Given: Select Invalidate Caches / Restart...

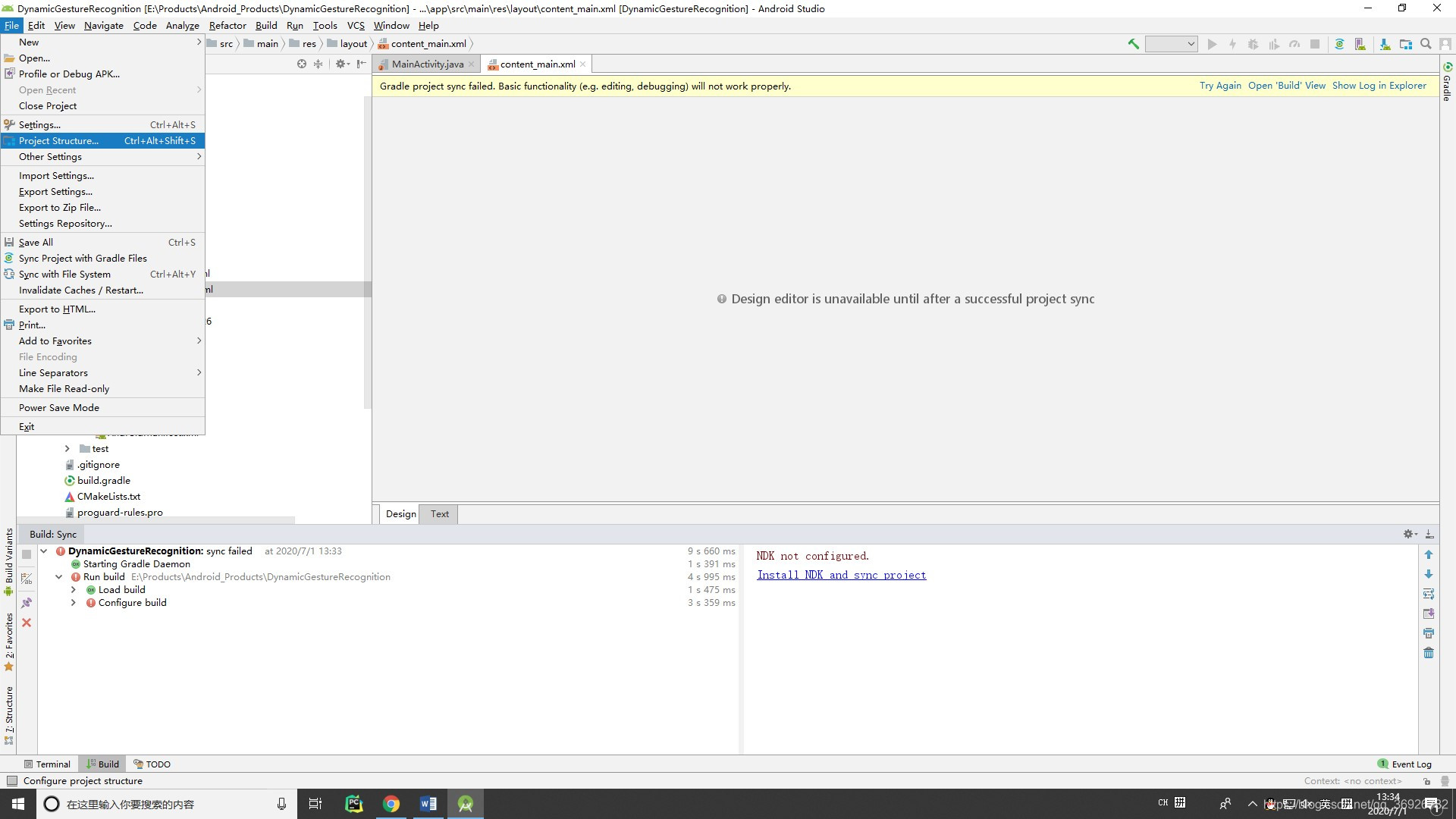Looking at the screenshot, I should point(102,290).
